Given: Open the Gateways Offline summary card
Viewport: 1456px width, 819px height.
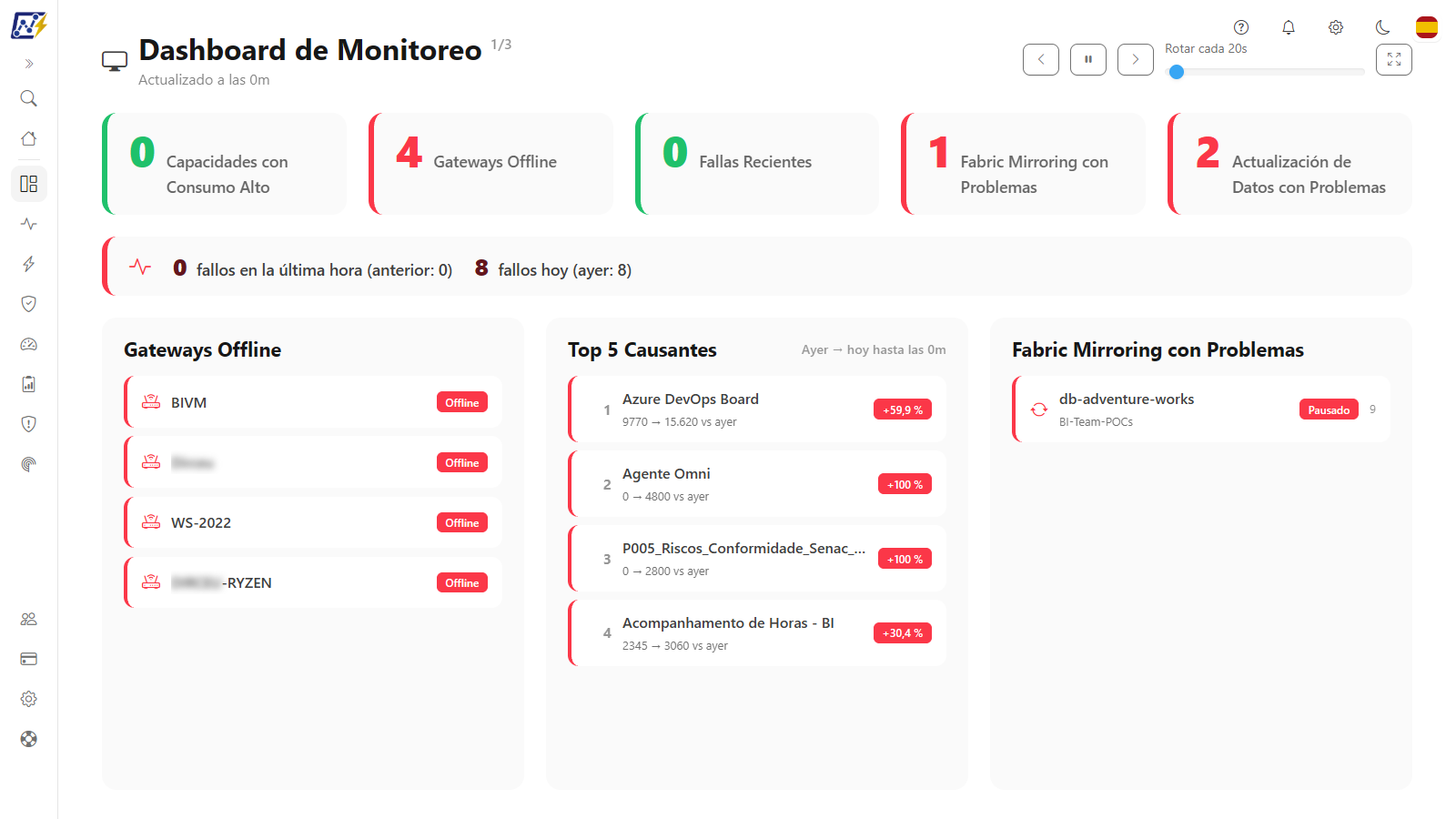Looking at the screenshot, I should pyautogui.click(x=490, y=164).
